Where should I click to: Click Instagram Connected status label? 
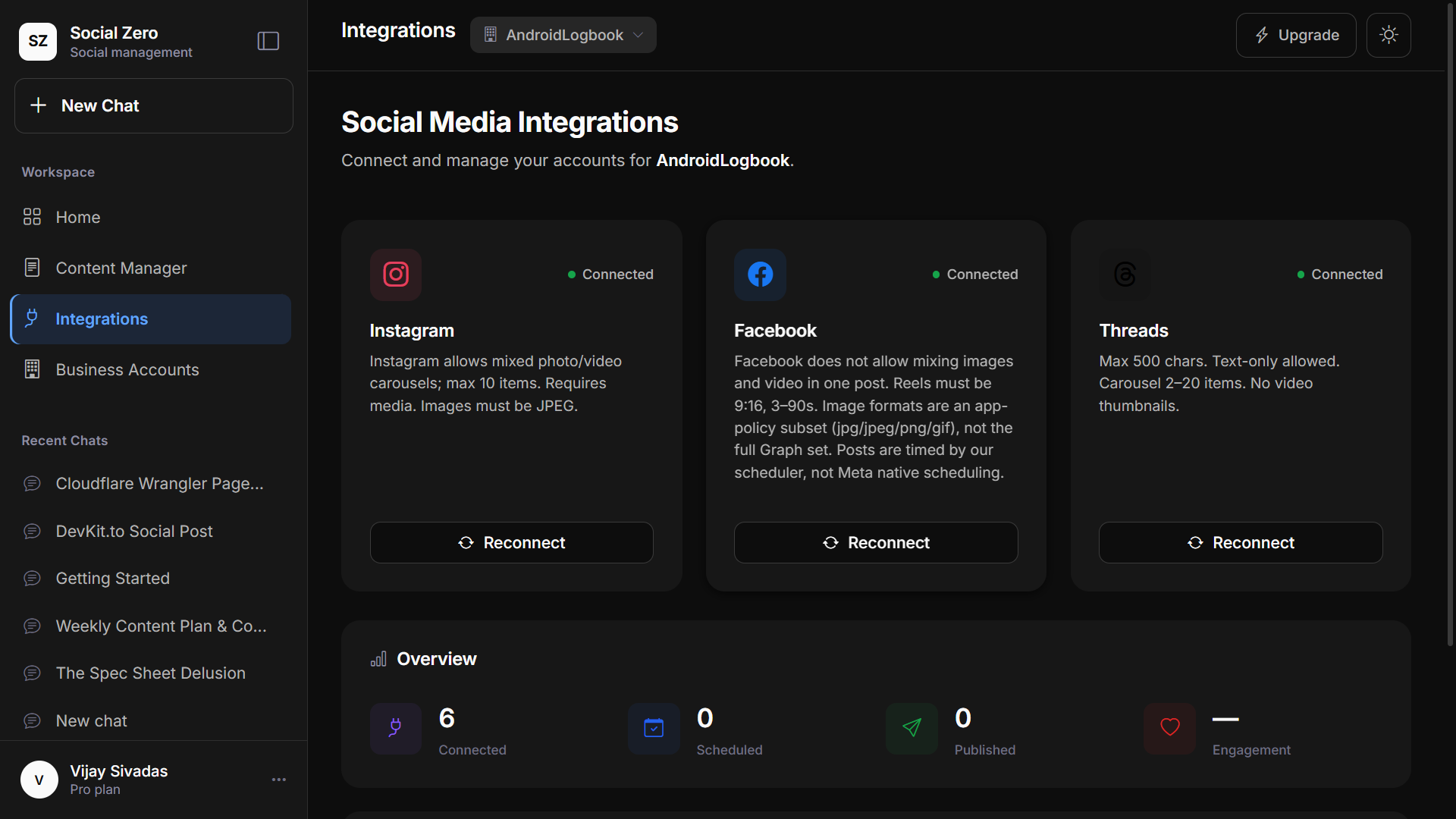610,275
